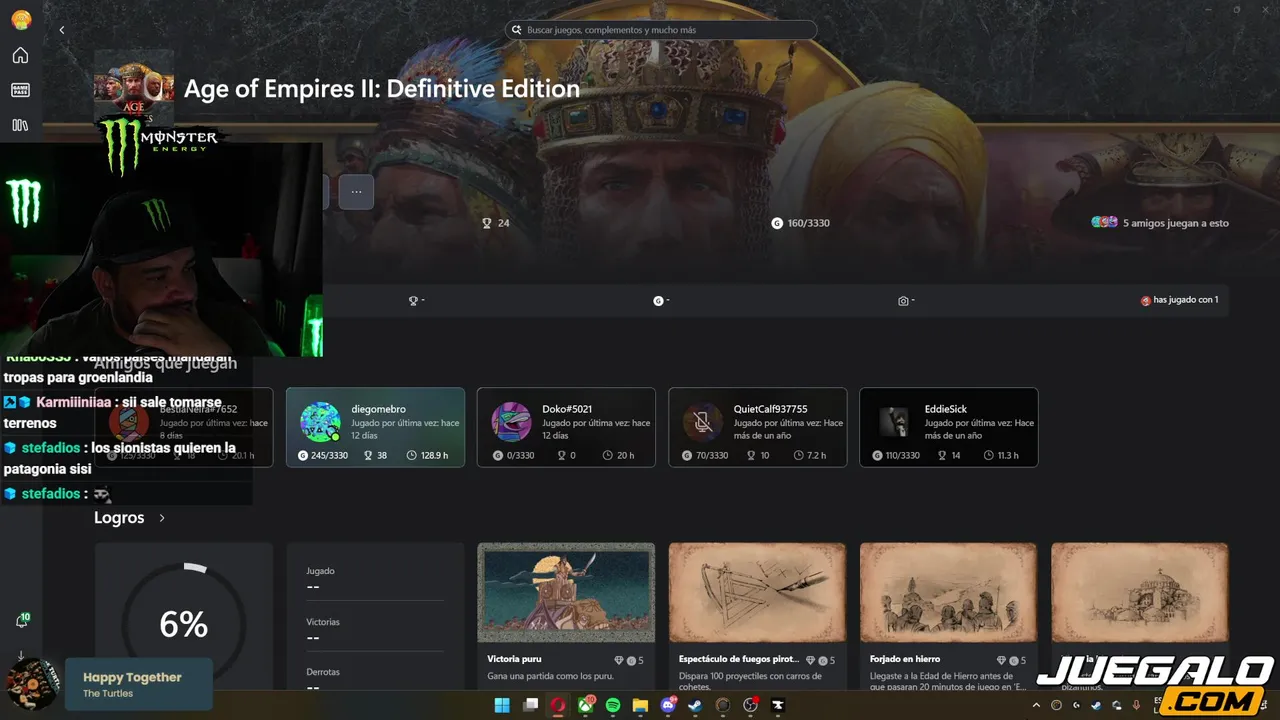This screenshot has height=720, width=1280.
Task: Open the Game Pass section icon
Action: click(20, 90)
